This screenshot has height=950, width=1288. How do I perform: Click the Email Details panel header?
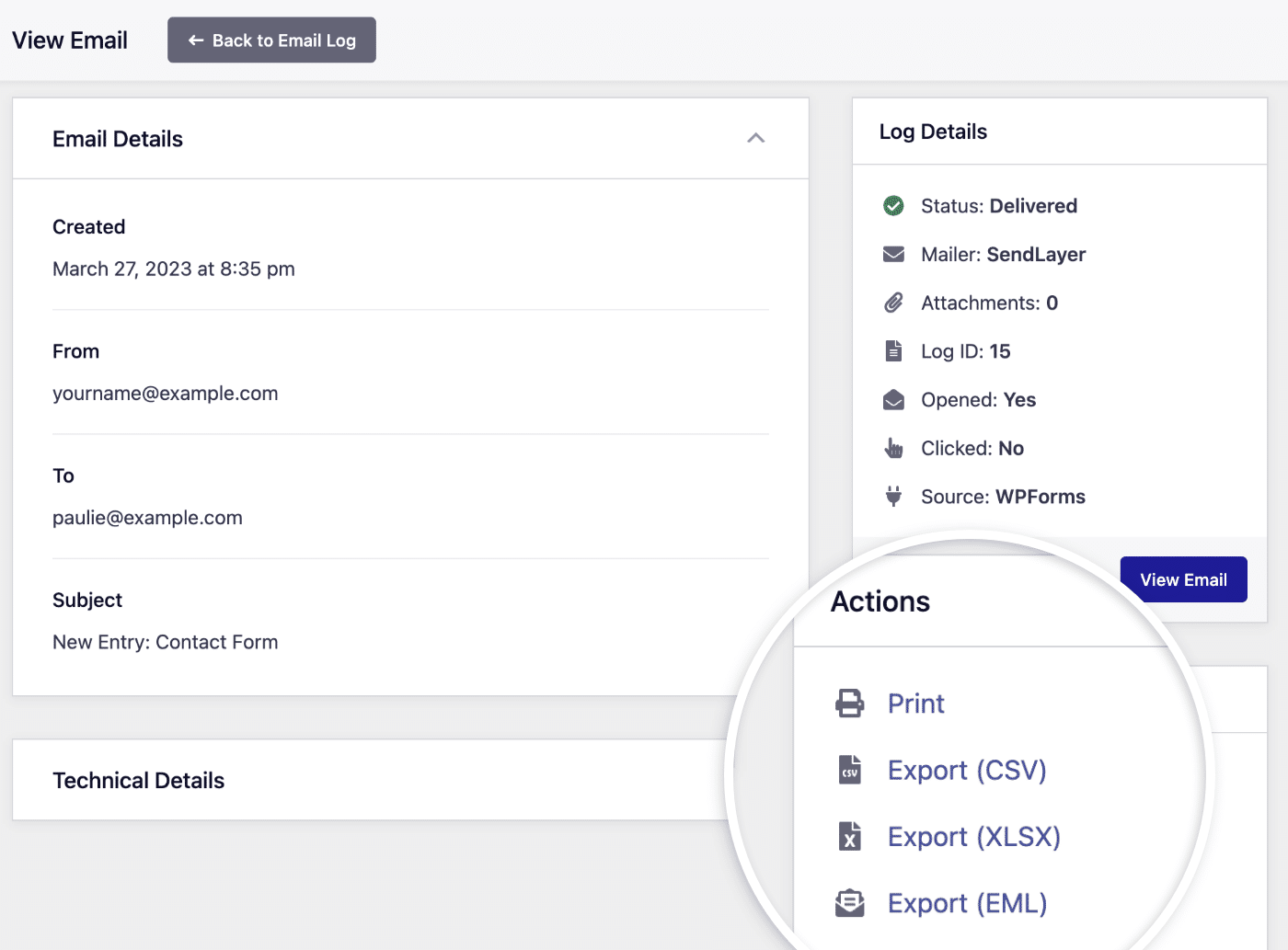410,138
